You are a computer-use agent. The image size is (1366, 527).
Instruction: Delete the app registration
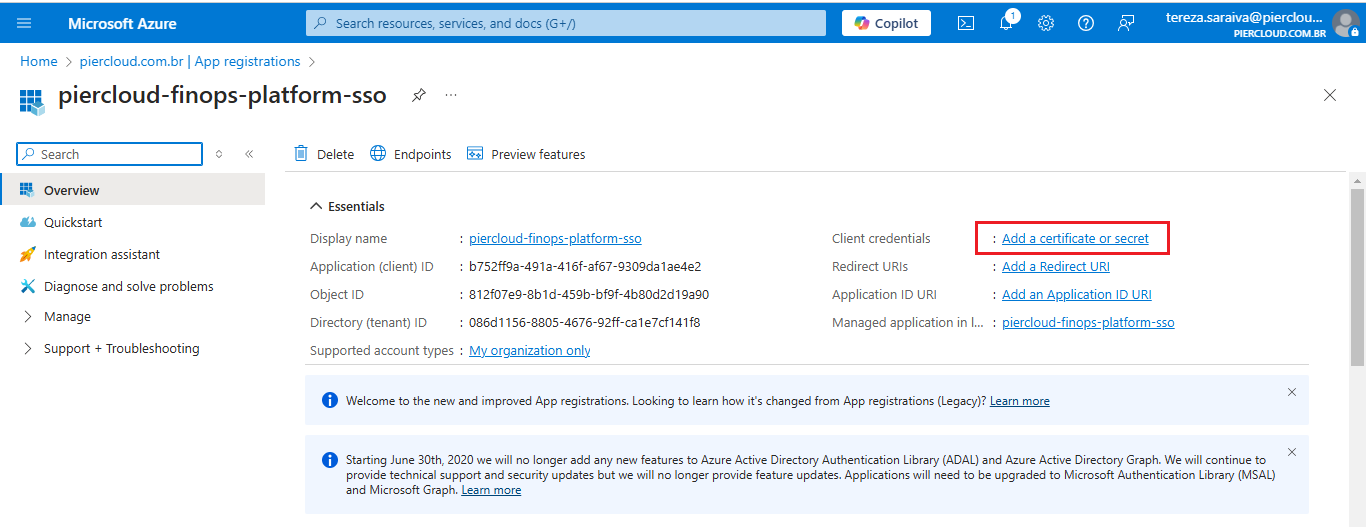tap(324, 154)
